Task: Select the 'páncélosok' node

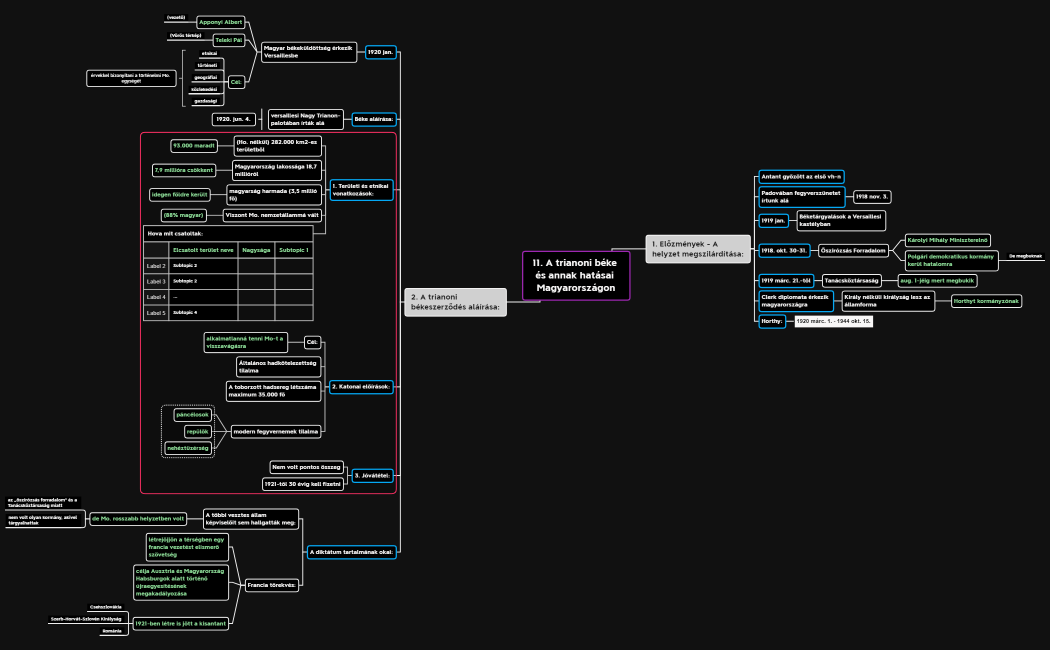Action: pos(192,414)
